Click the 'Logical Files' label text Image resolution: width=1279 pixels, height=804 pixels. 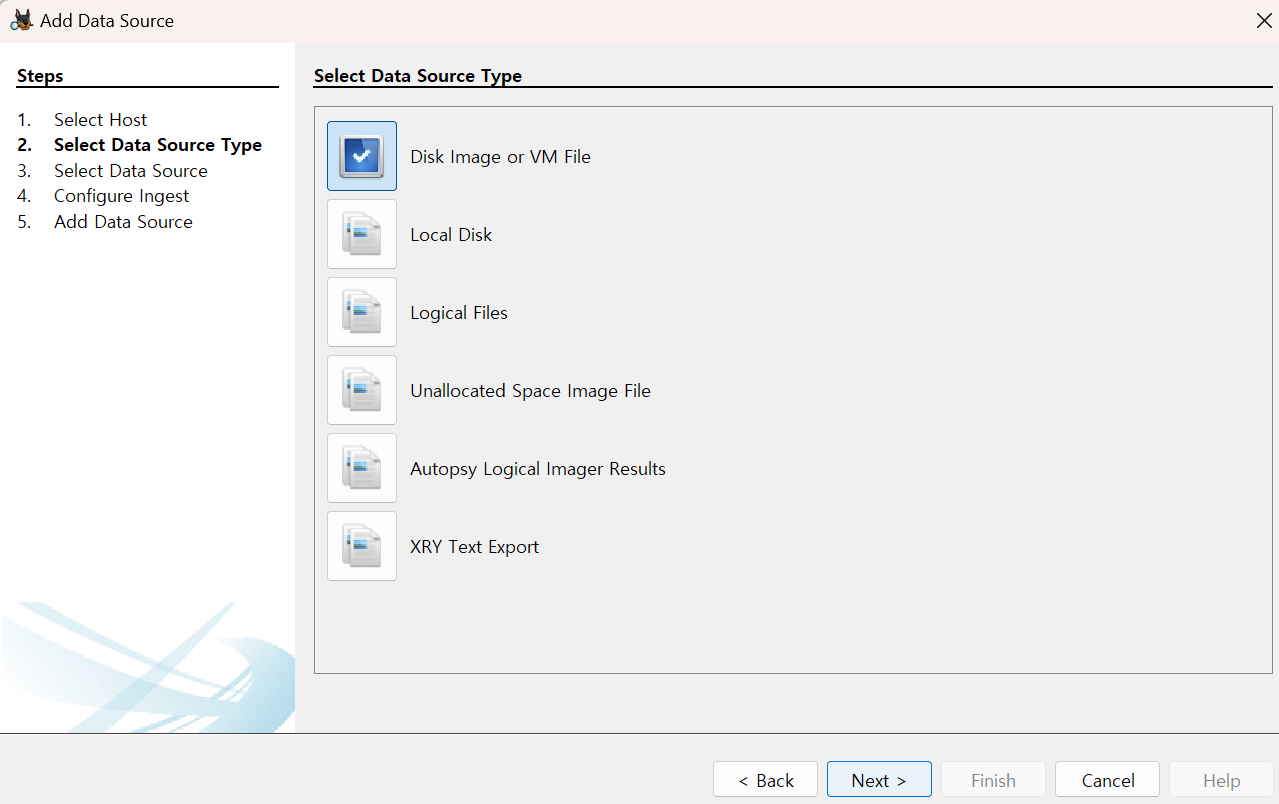tap(459, 313)
